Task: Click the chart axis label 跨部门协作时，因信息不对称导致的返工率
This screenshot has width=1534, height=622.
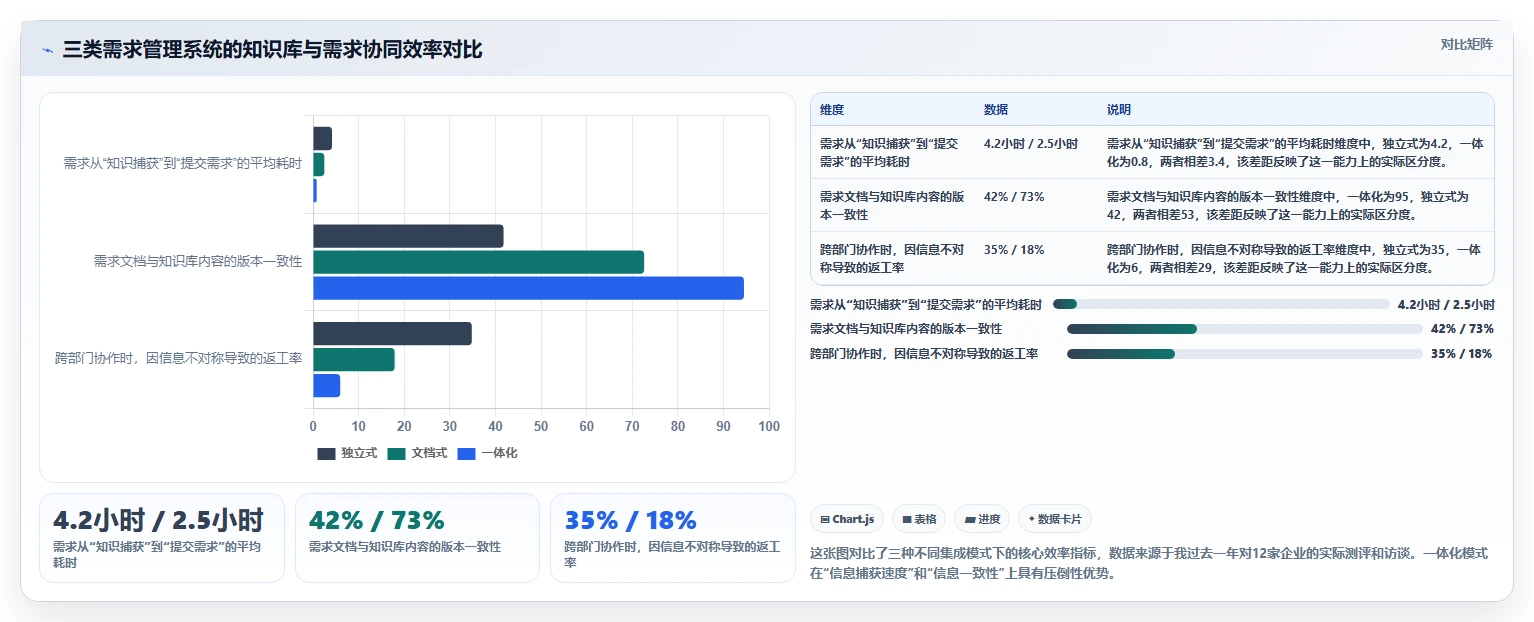Action: pyautogui.click(x=179, y=358)
